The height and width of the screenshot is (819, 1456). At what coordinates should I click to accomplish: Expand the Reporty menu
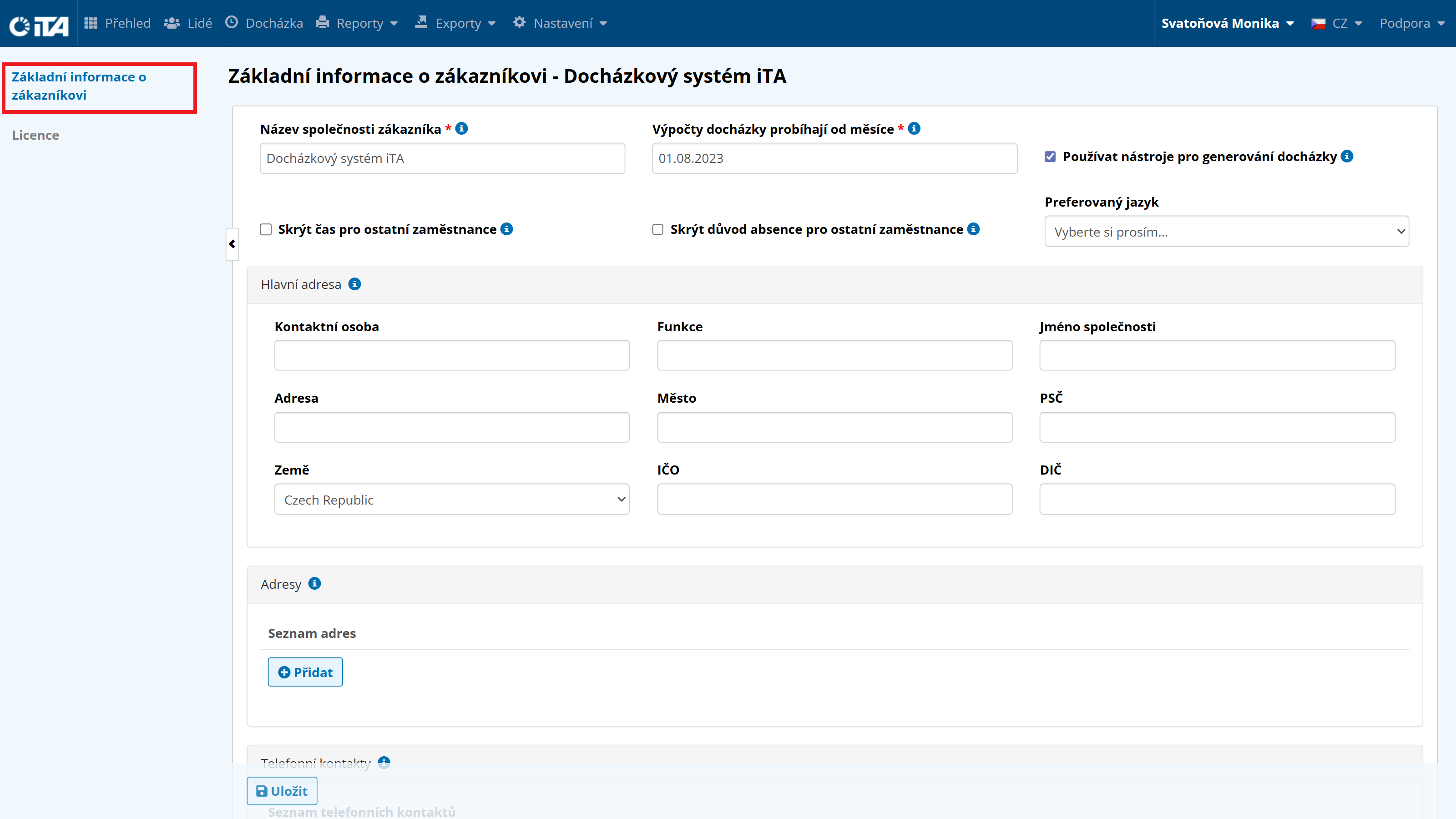pyautogui.click(x=358, y=24)
